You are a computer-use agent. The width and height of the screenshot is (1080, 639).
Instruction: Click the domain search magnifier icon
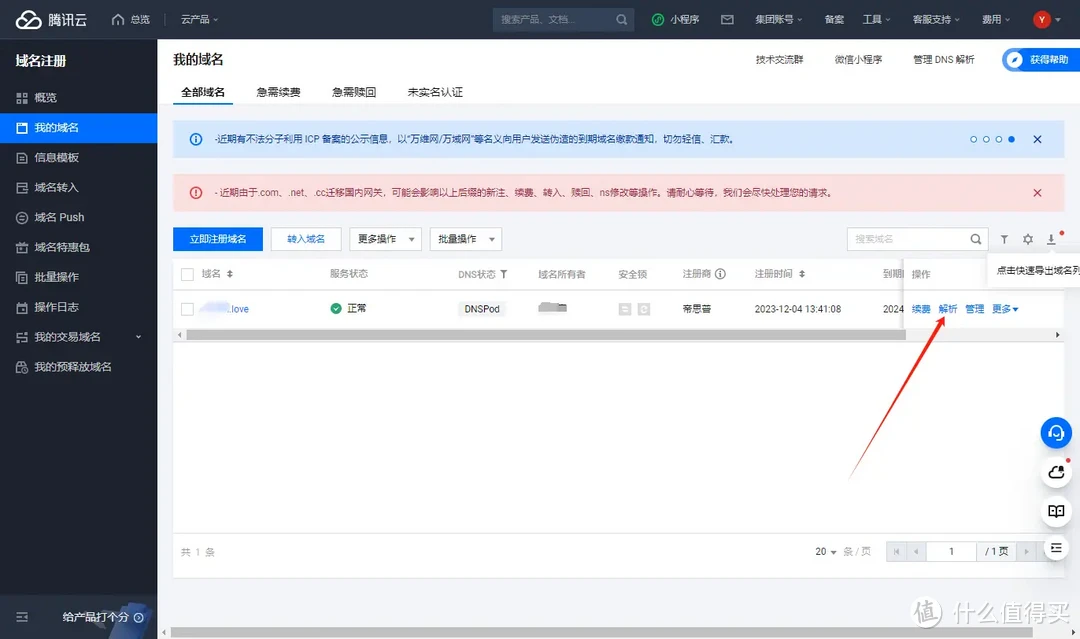click(x=976, y=239)
